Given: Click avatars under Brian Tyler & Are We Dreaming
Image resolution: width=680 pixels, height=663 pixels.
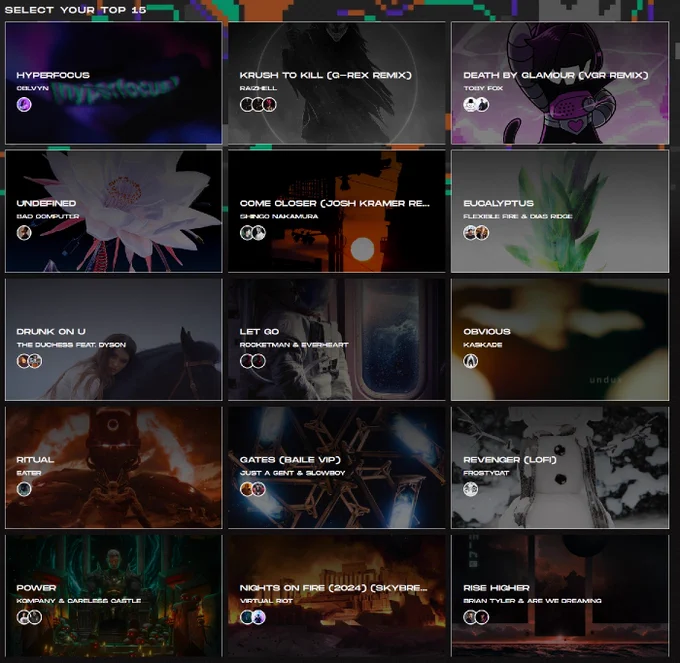Looking at the screenshot, I should point(476,617).
